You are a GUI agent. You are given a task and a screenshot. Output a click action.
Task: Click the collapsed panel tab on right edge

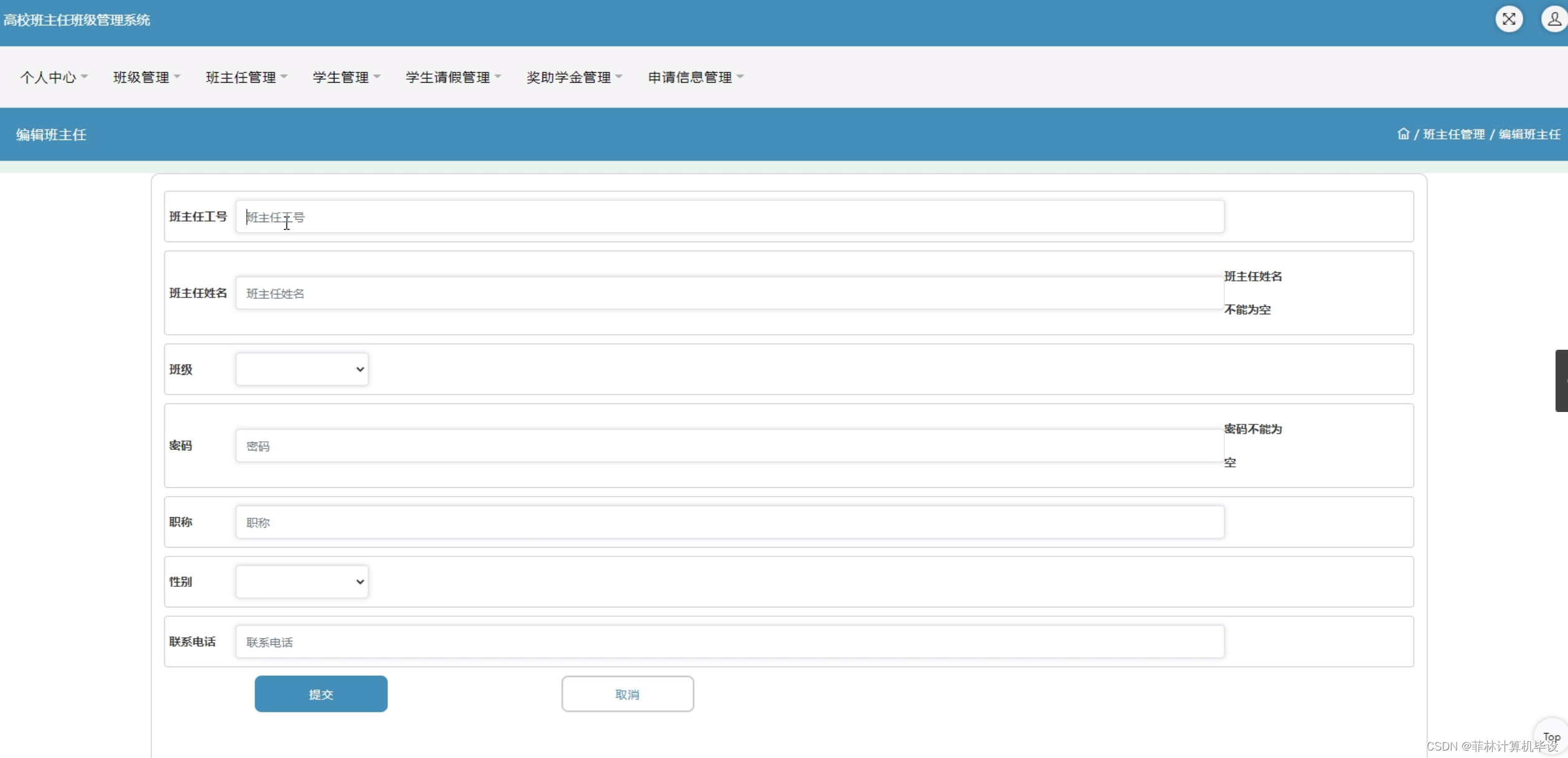coord(1562,380)
